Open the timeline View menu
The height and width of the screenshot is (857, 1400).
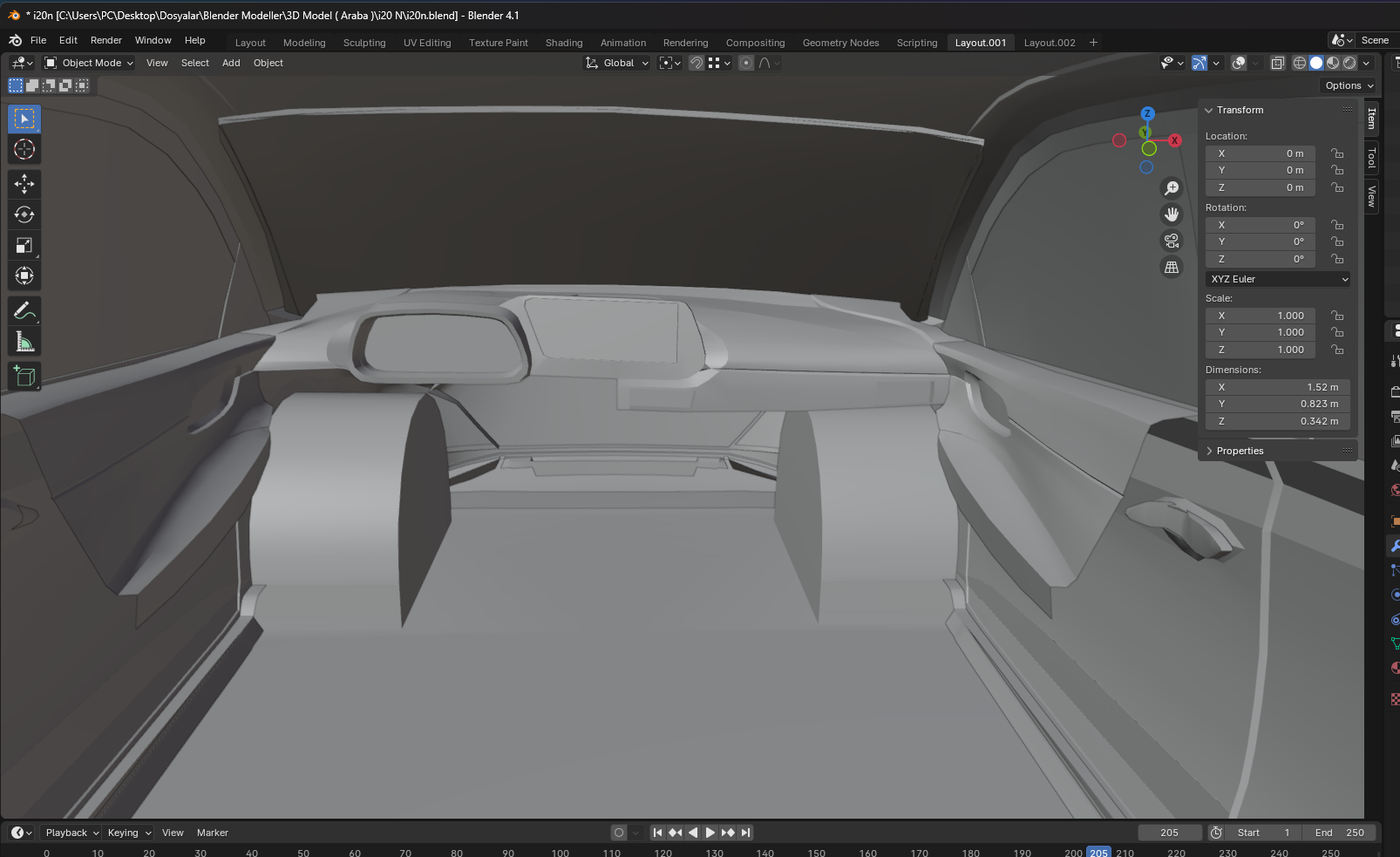(173, 833)
